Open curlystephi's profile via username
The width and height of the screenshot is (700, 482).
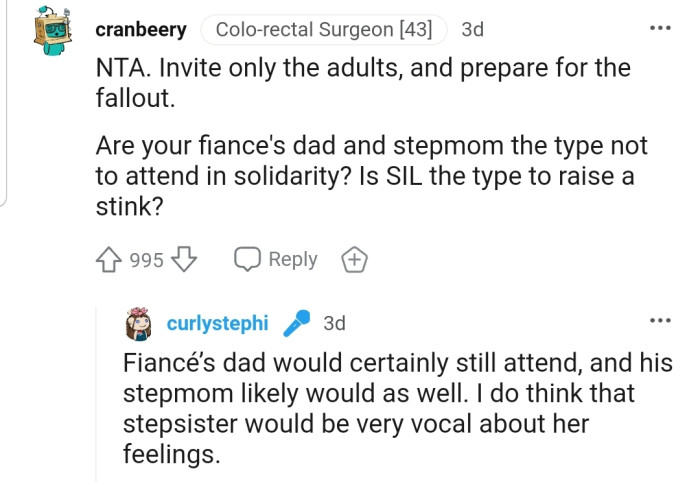tap(217, 323)
